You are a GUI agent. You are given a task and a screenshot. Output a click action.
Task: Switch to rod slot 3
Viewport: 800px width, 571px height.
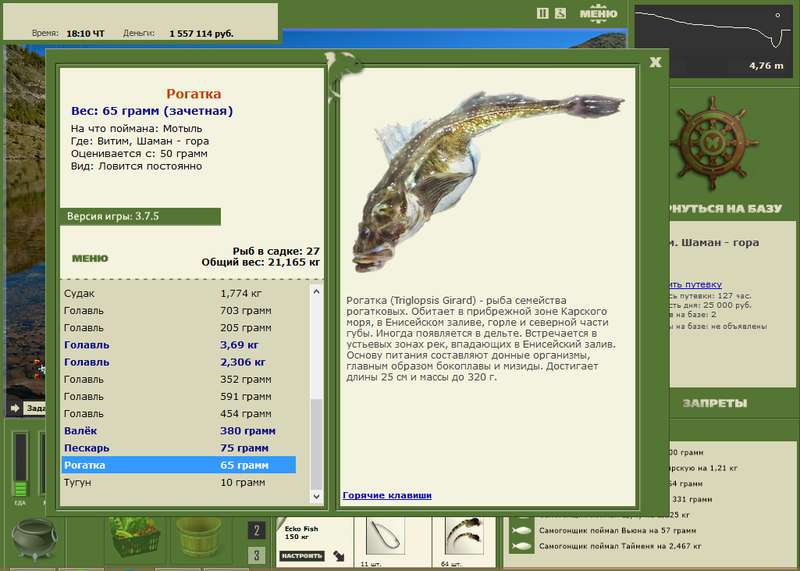click(257, 555)
